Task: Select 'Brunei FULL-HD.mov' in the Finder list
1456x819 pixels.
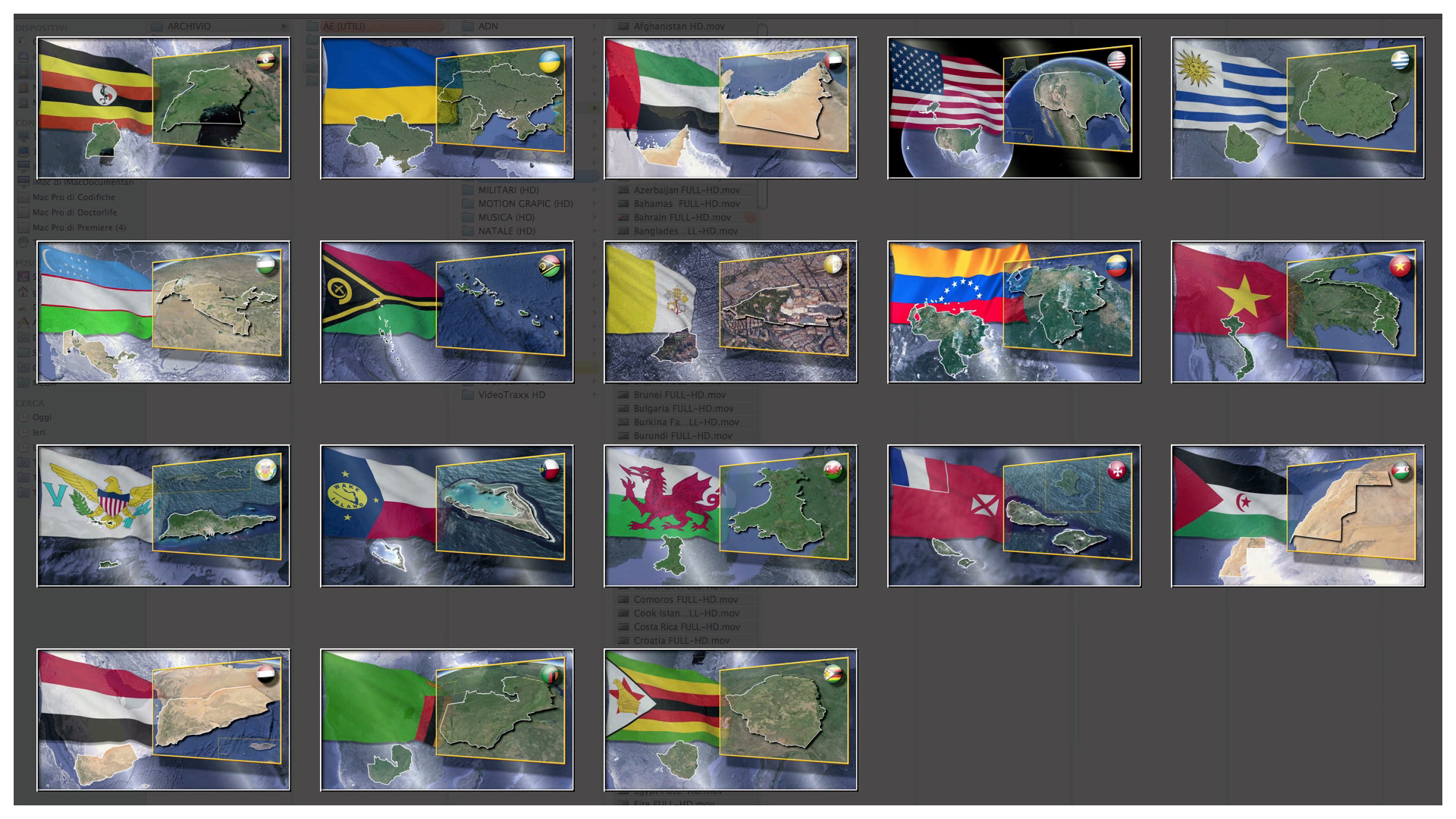Action: (686, 395)
